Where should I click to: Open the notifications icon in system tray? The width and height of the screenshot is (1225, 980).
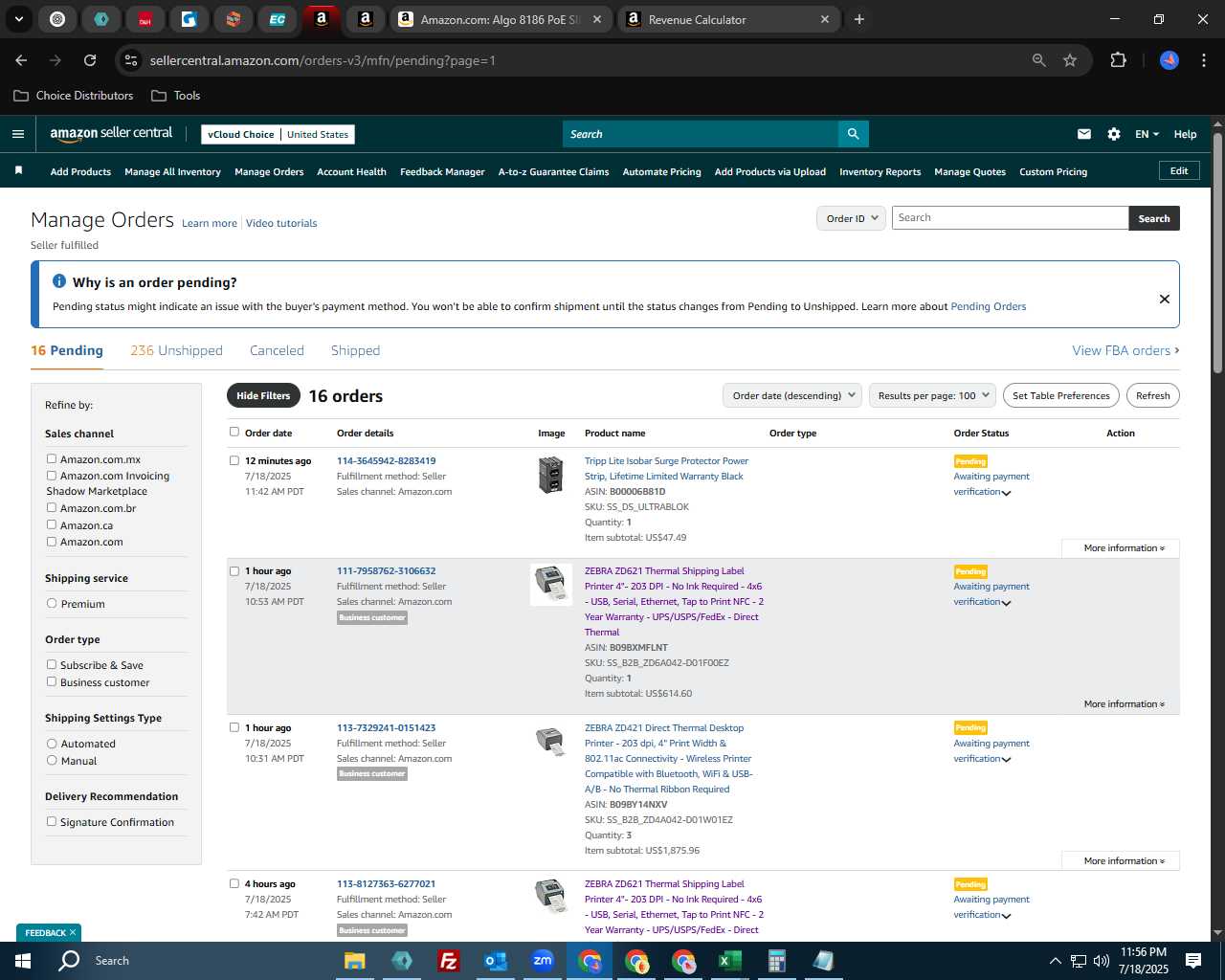pos(1193,961)
